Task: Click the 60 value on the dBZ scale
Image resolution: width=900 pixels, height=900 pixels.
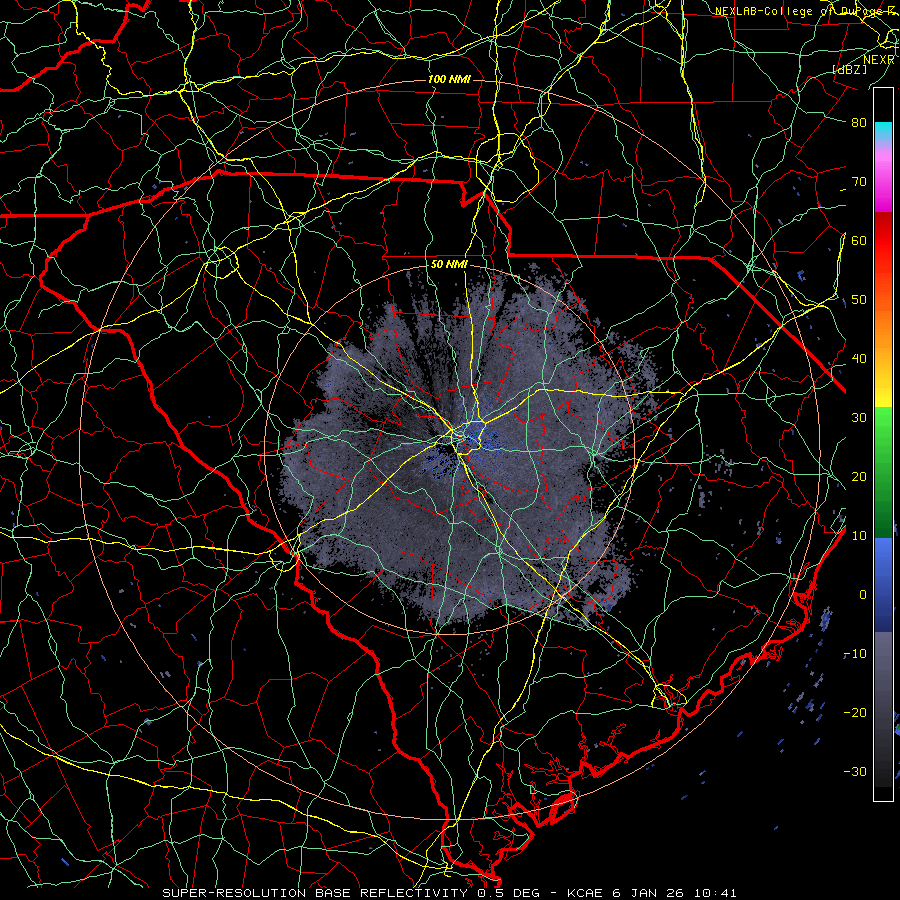Action: 859,240
